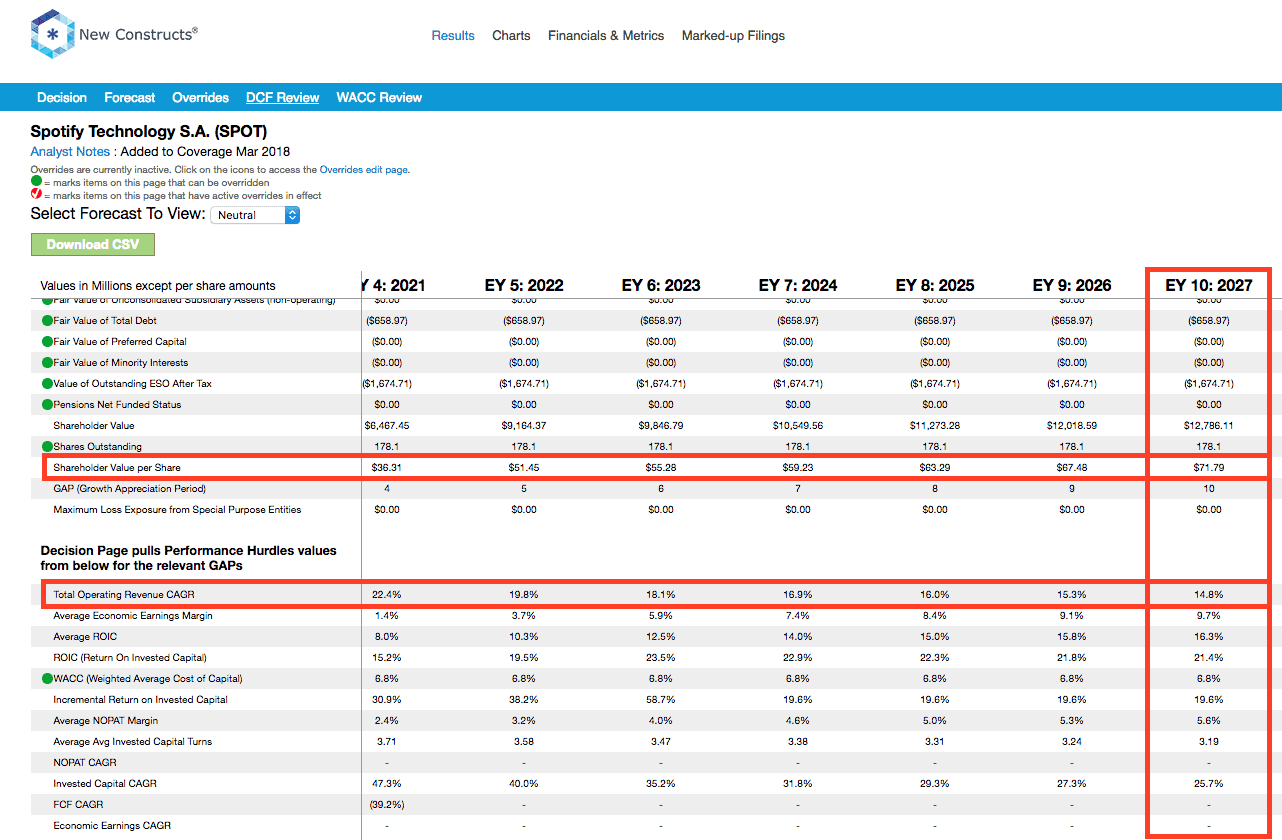
Task: Click green override dot beside WACC row
Action: point(47,679)
